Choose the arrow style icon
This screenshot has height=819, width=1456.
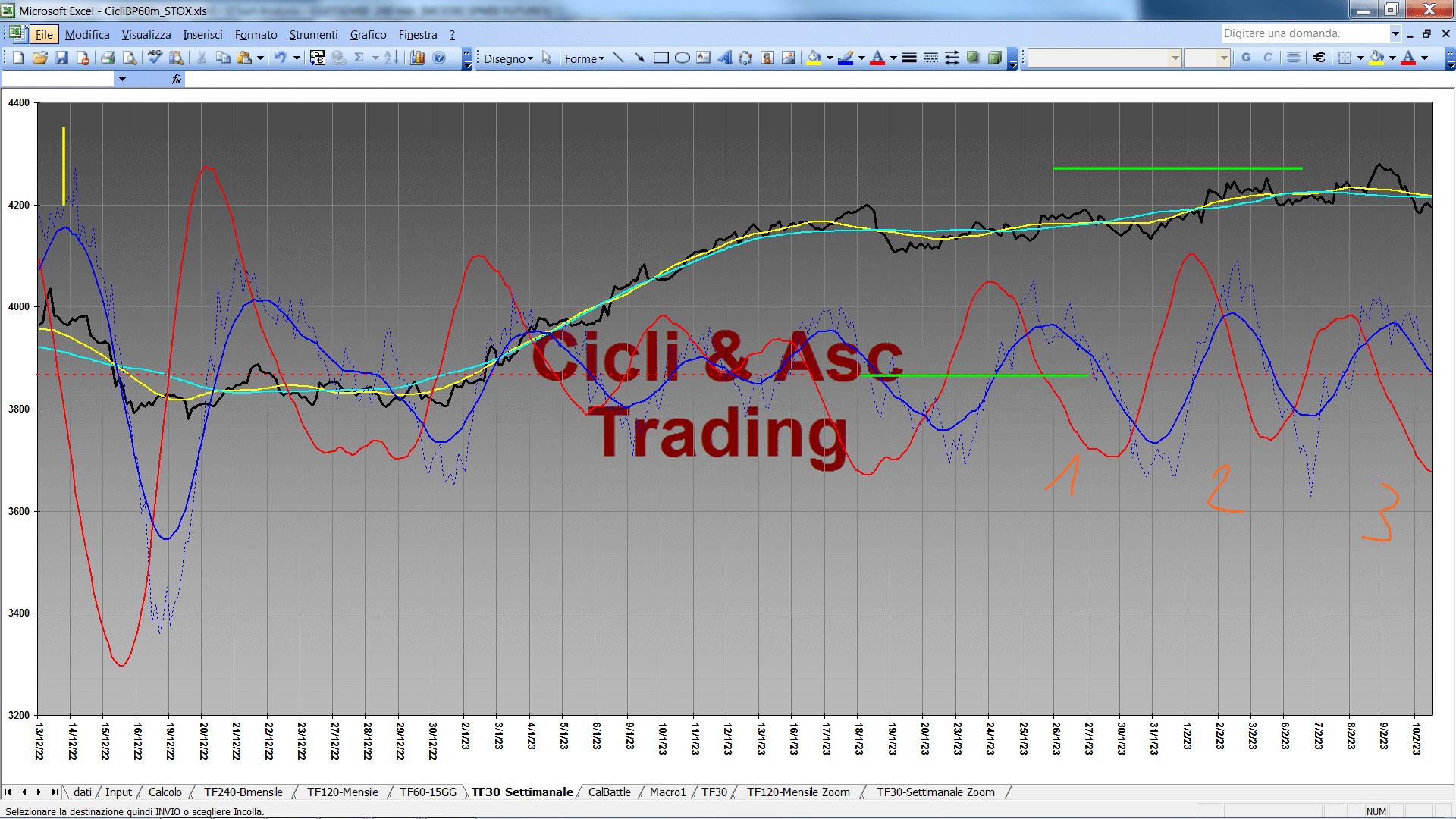pyautogui.click(x=952, y=58)
